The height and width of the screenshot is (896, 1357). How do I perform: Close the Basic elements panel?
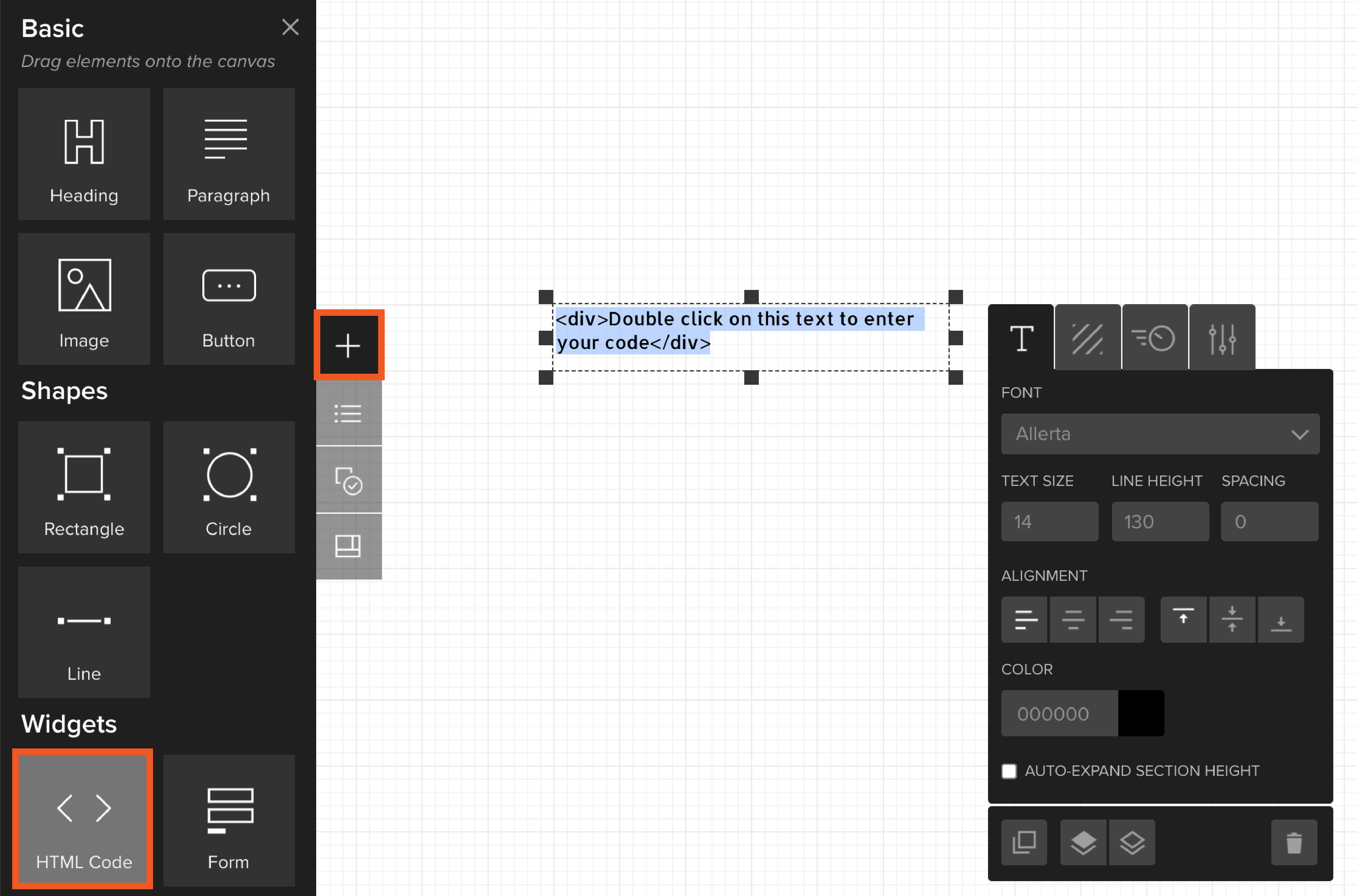tap(290, 27)
